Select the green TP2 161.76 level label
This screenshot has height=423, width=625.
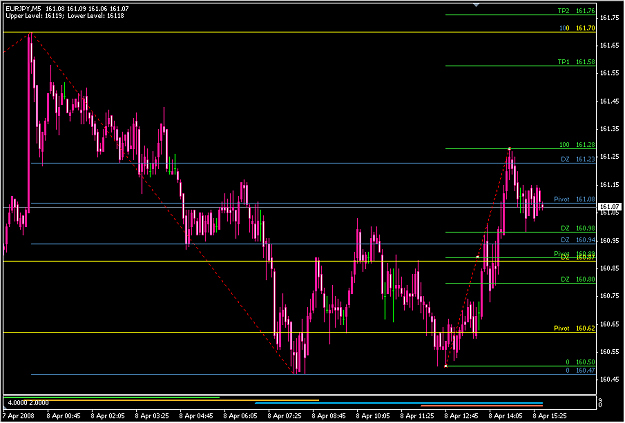point(576,11)
